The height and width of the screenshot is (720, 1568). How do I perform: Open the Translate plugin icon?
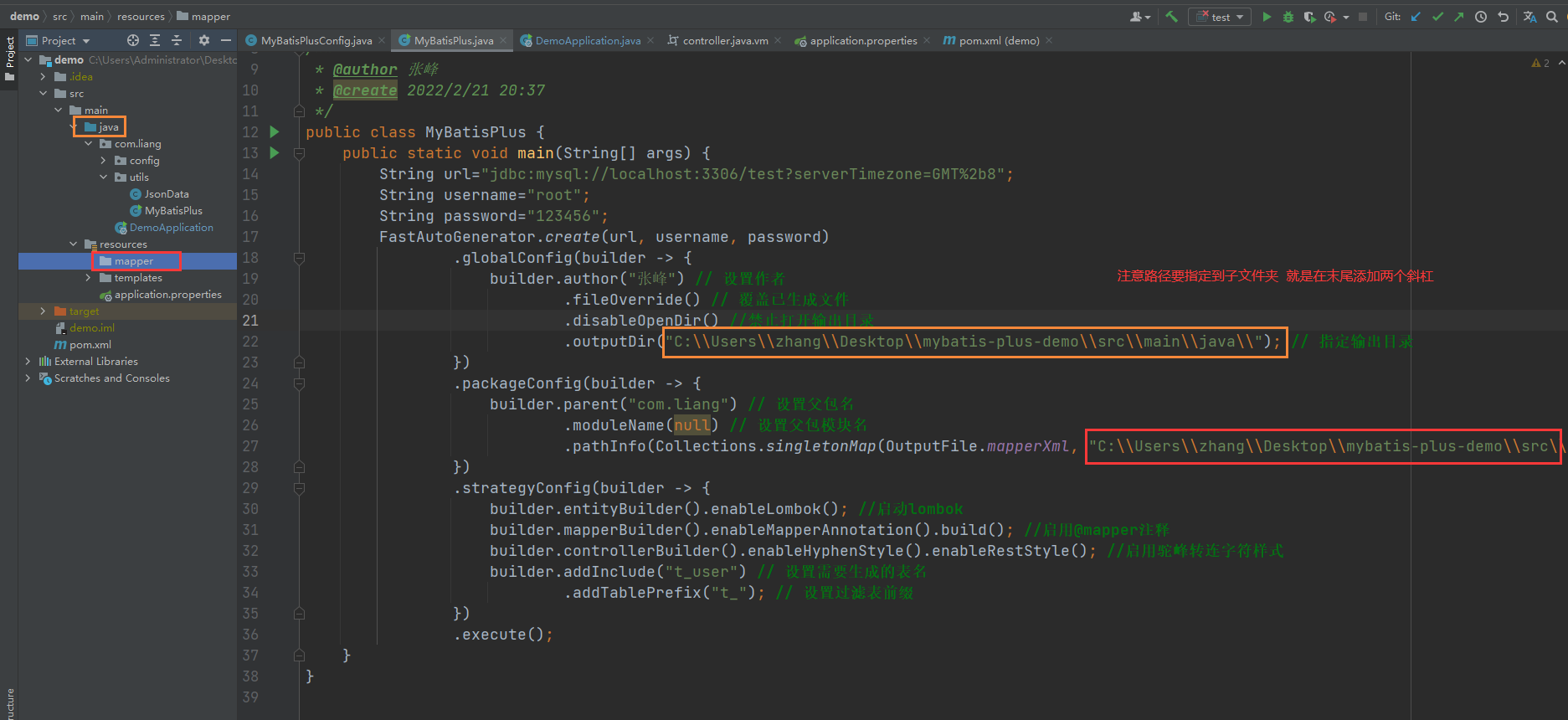(1529, 17)
